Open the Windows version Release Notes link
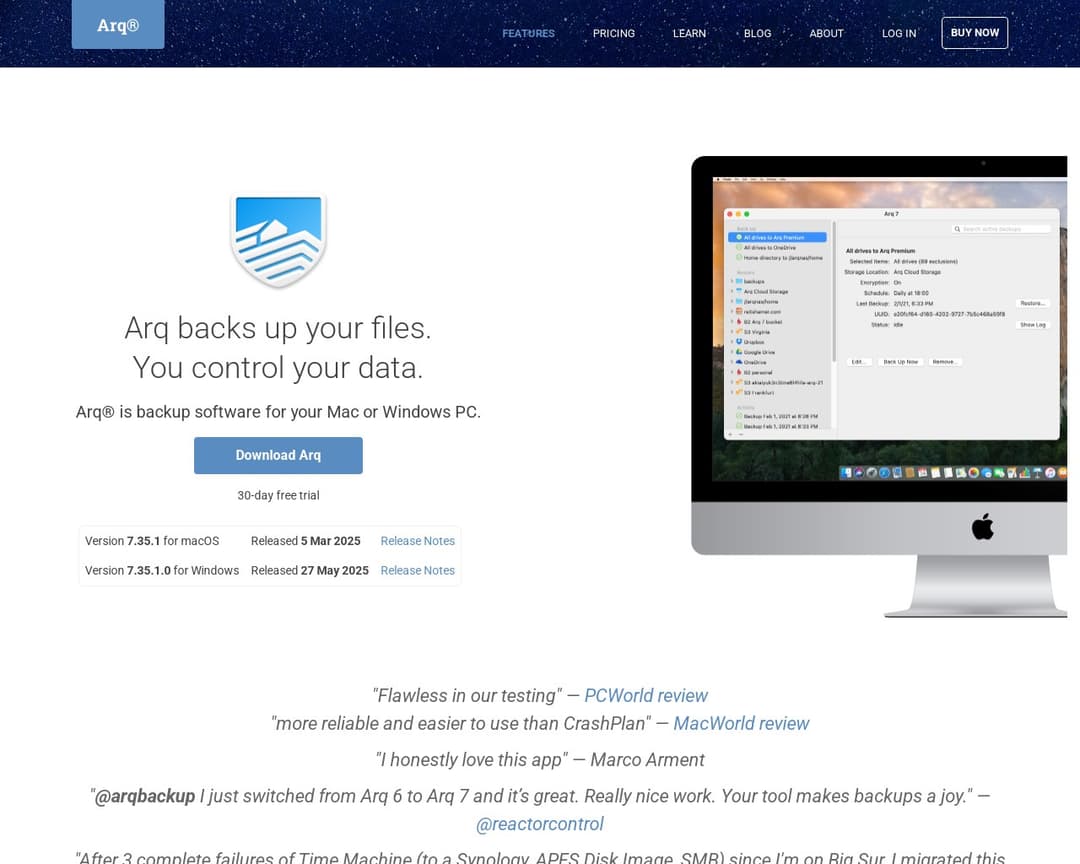Viewport: 1080px width, 864px height. pos(417,570)
